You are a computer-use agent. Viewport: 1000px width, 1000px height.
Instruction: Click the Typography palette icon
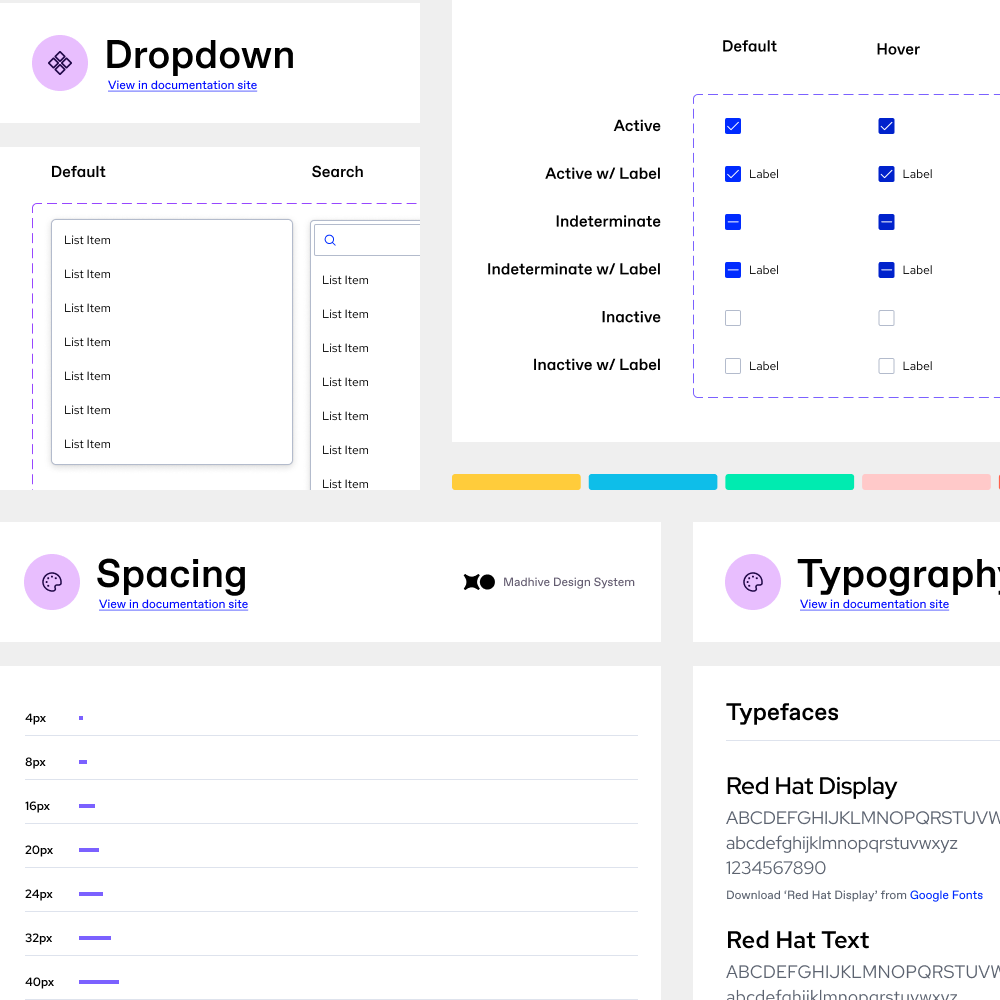pyautogui.click(x=753, y=581)
